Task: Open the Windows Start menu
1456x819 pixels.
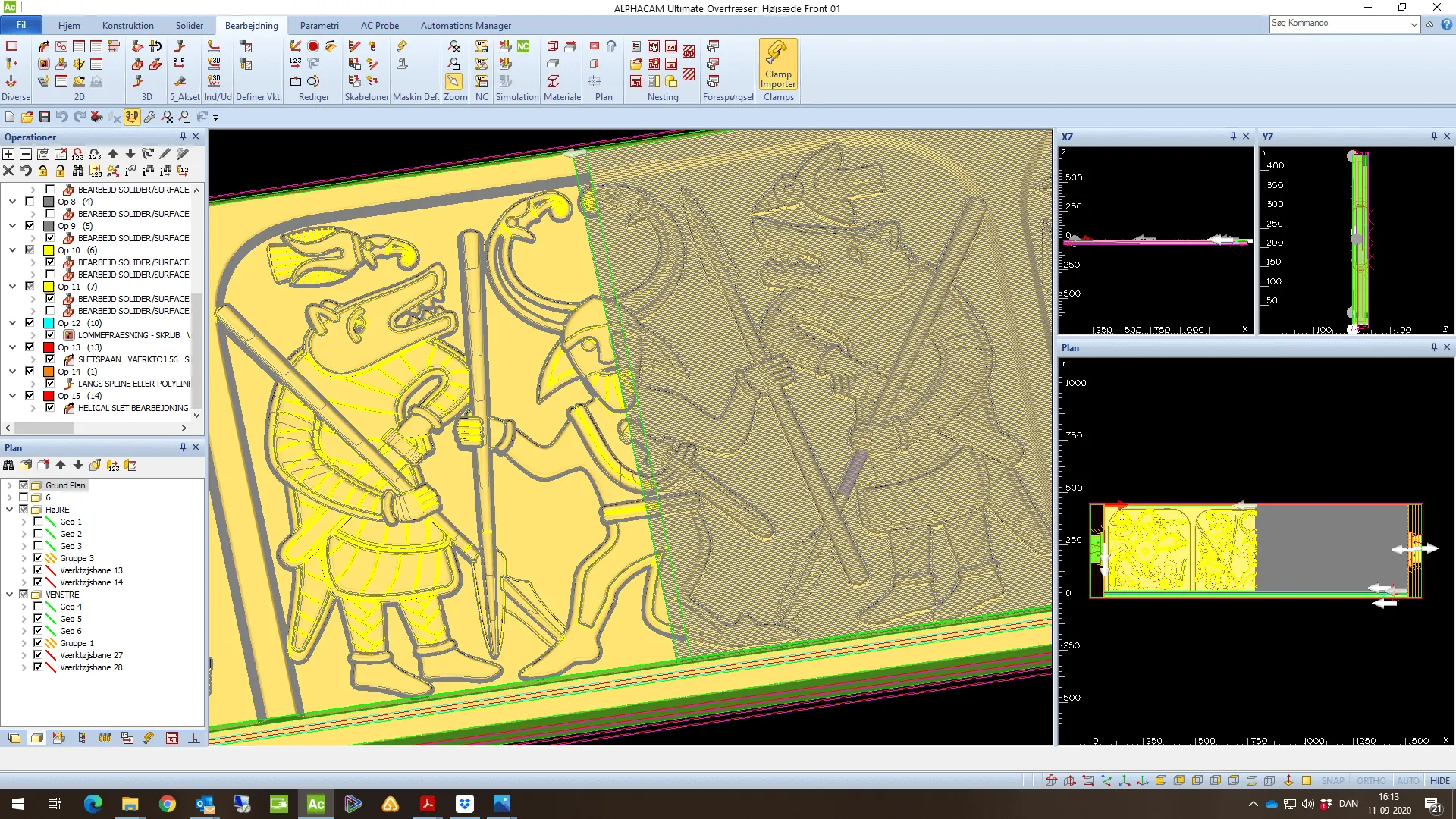Action: point(18,804)
